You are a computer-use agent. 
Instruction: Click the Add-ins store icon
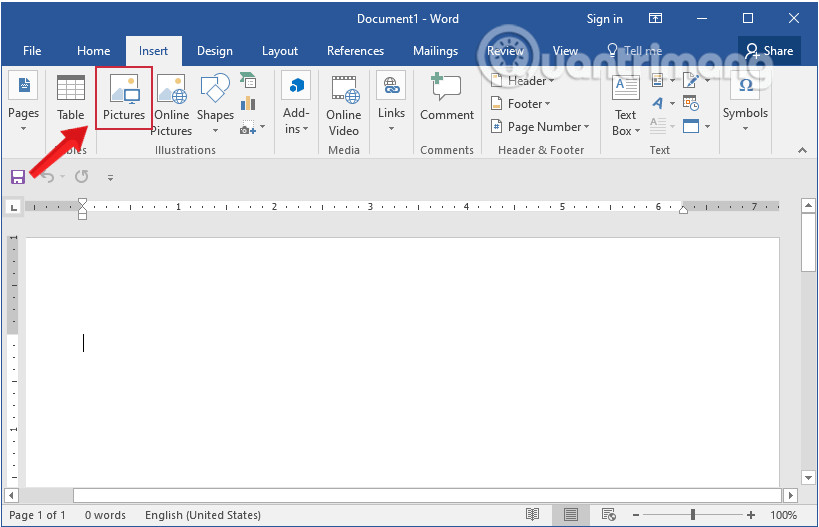(x=296, y=103)
